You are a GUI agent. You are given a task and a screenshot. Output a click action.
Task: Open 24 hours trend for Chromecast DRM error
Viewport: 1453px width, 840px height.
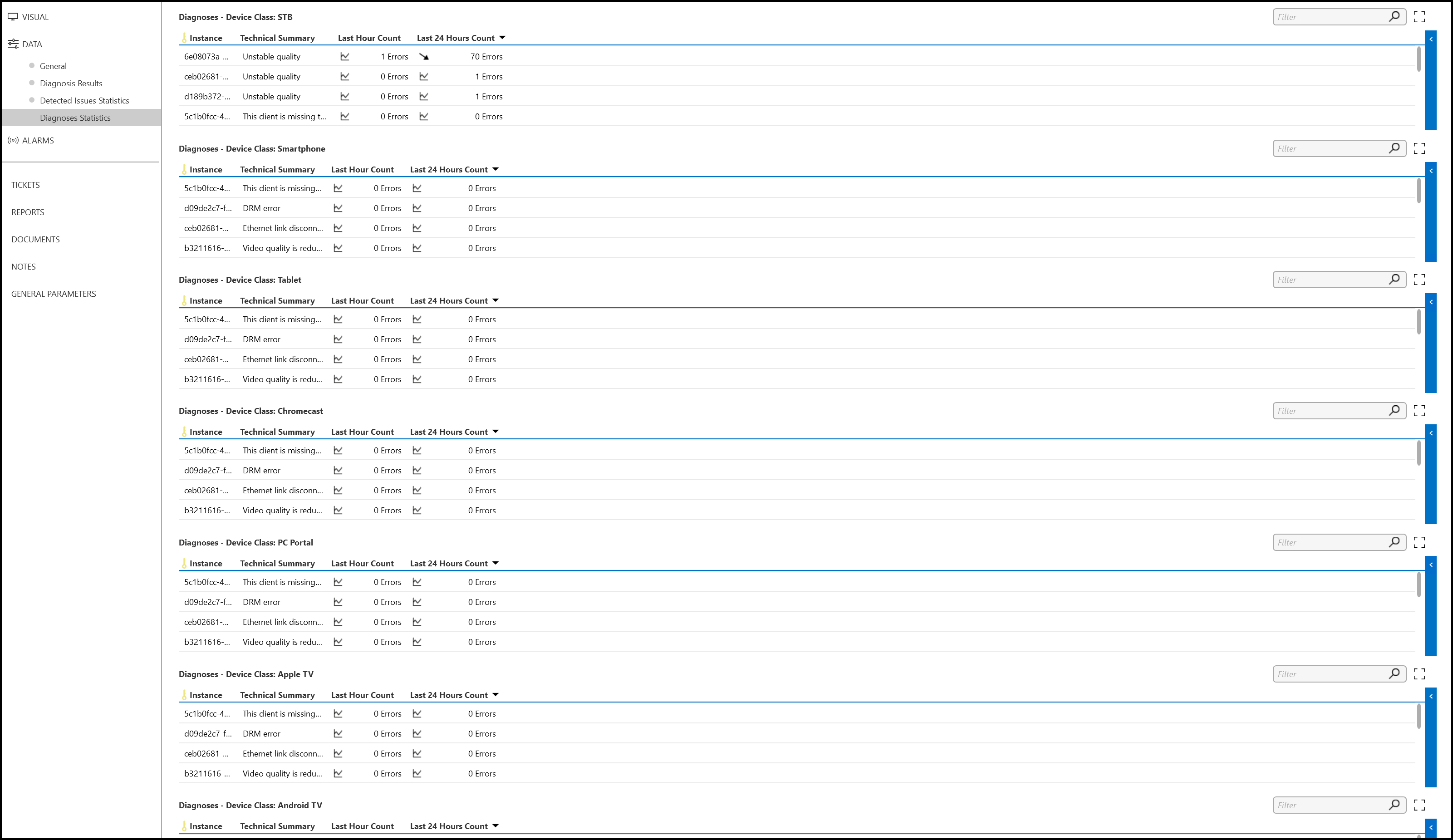point(417,471)
